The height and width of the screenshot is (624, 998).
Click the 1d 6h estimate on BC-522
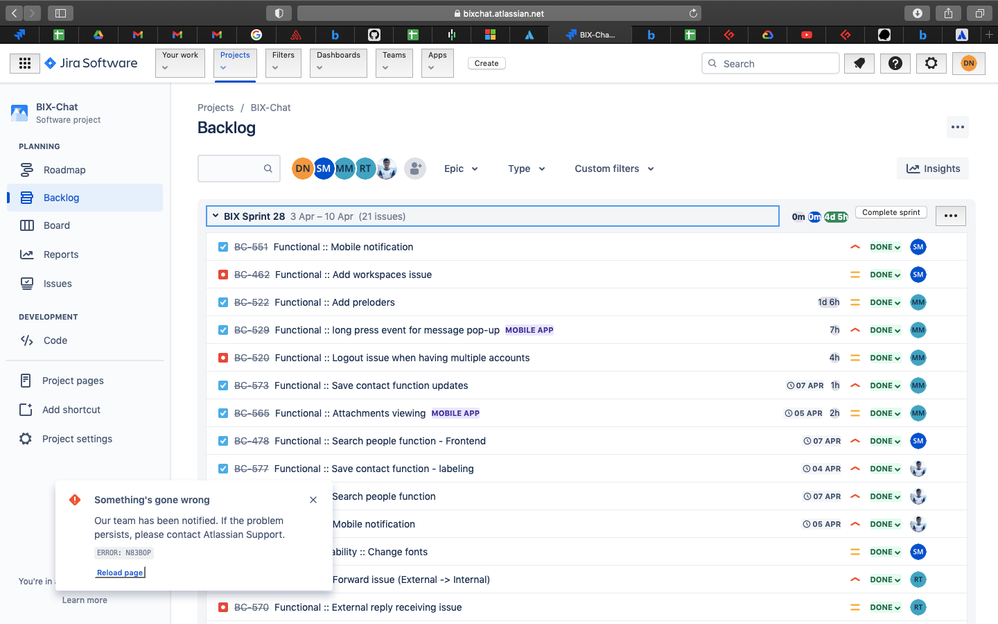[x=828, y=302]
